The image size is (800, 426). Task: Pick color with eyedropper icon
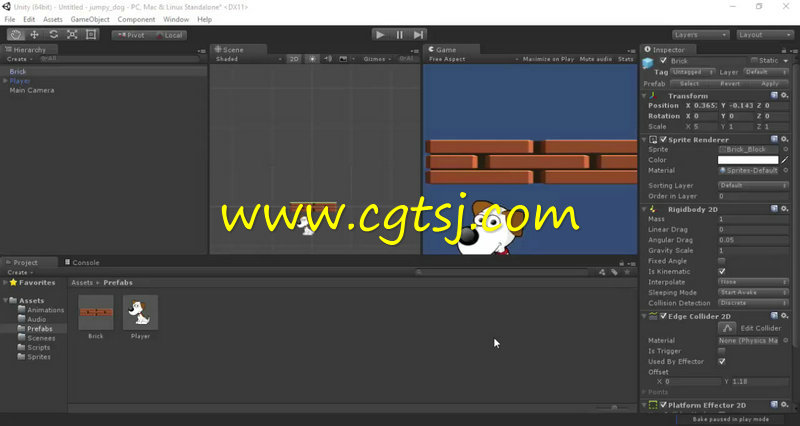tap(785, 160)
